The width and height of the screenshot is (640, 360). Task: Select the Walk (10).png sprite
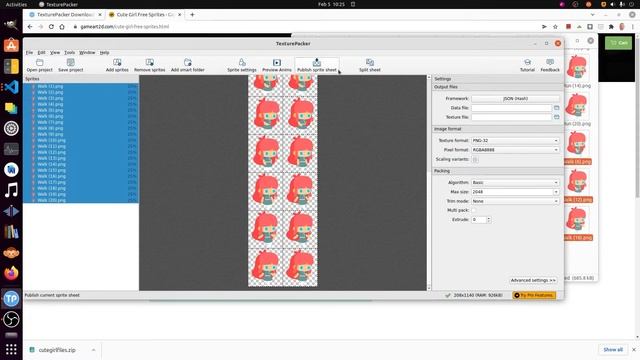(81, 140)
